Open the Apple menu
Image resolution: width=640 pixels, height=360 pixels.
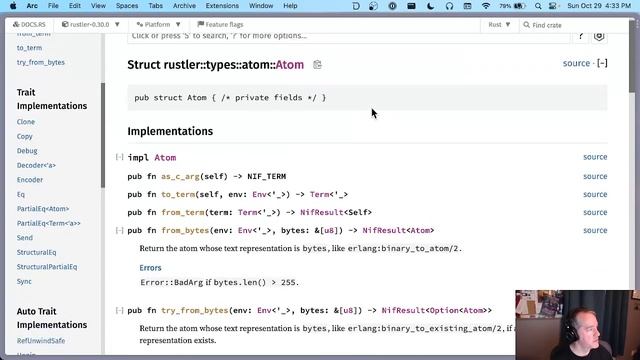pos(13,6)
